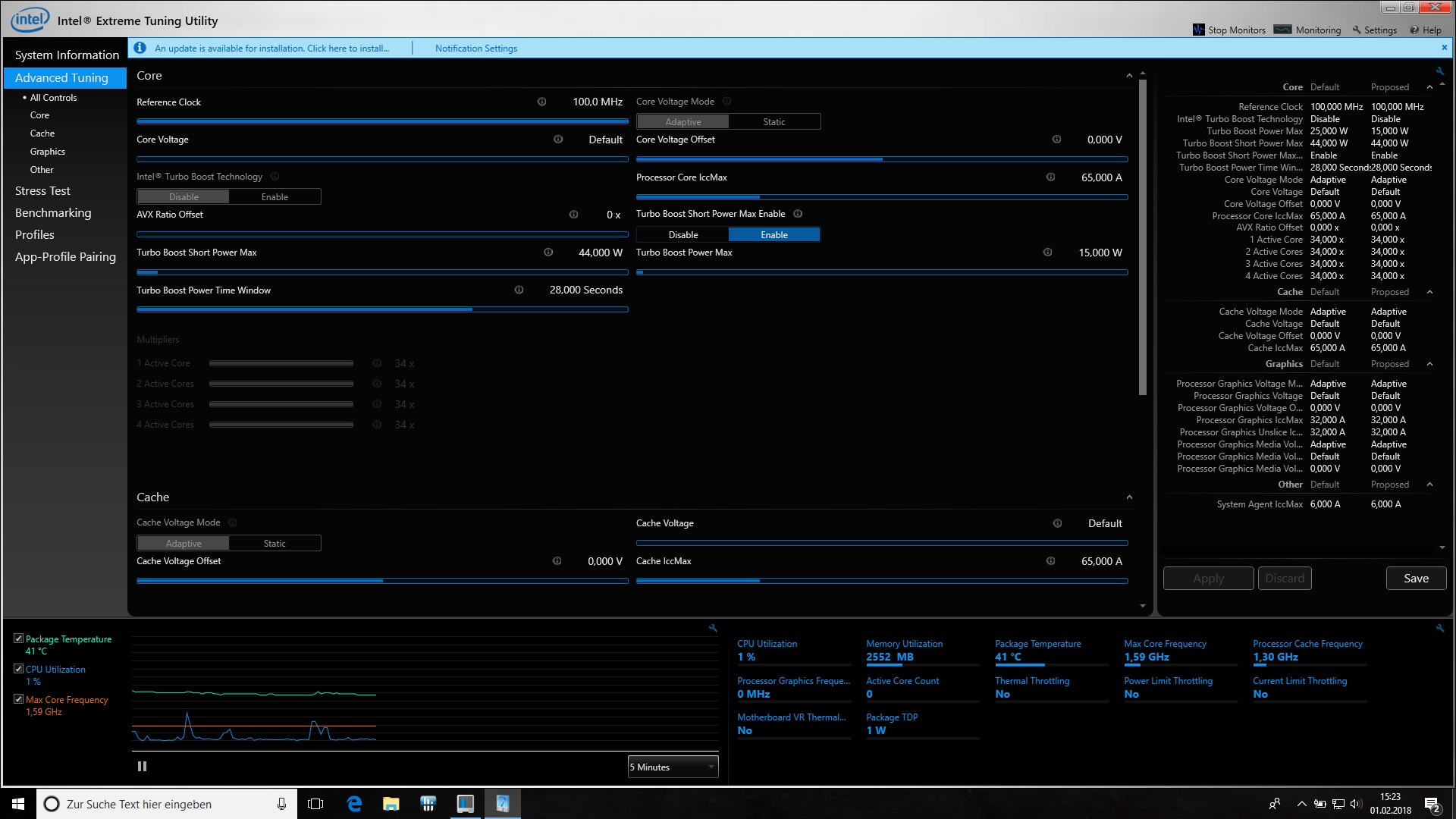
Task: Select Graphics under Advanced Tuning
Action: point(47,152)
